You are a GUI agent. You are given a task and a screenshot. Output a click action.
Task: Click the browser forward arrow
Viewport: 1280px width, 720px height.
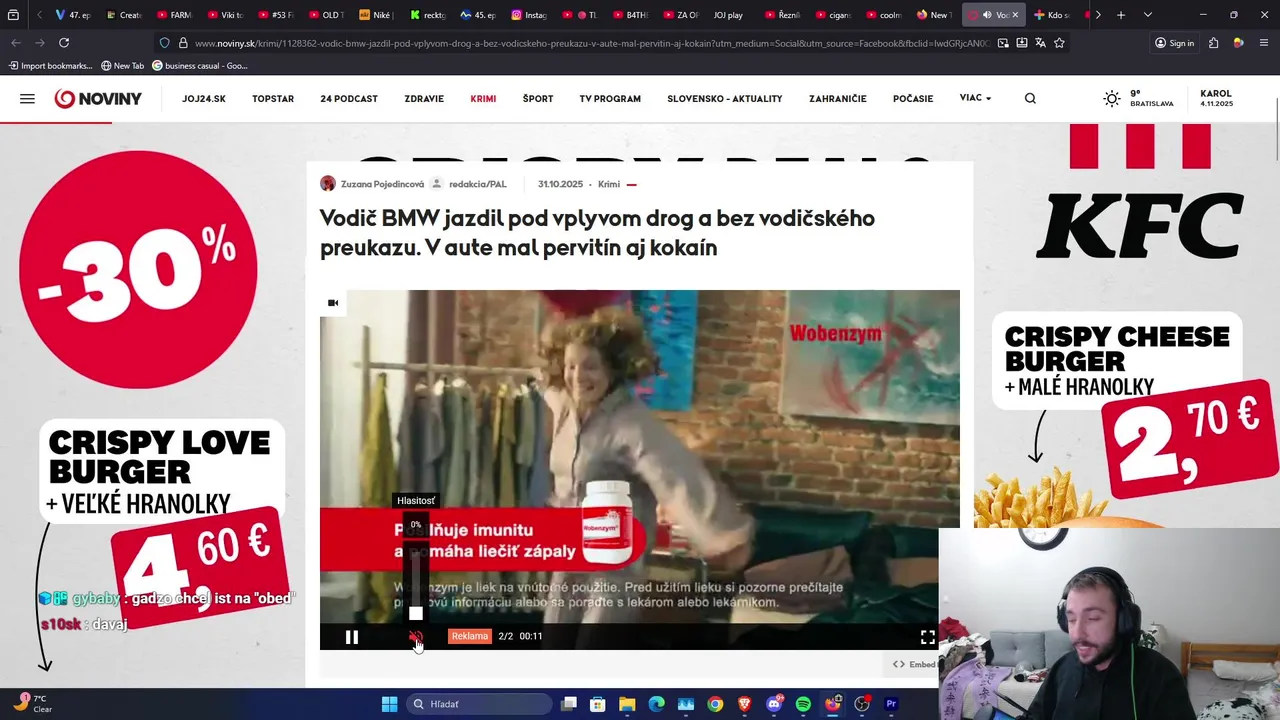pyautogui.click(x=40, y=43)
